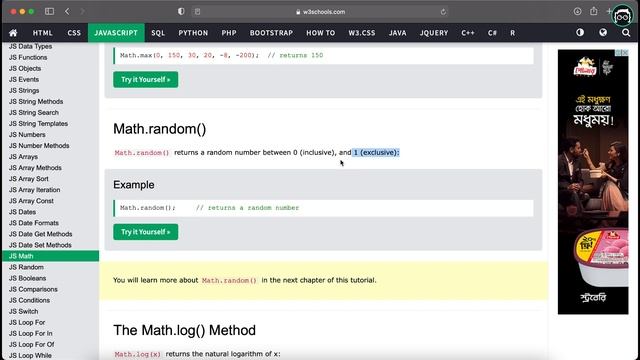Open the JQUERY tutorial tab

(434, 33)
